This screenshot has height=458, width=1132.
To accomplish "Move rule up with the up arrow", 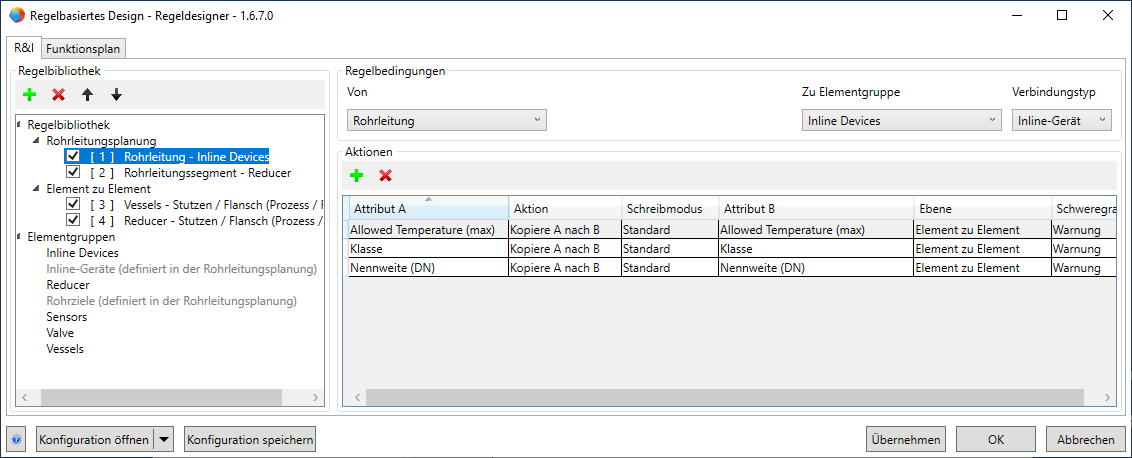I will tap(88, 95).
